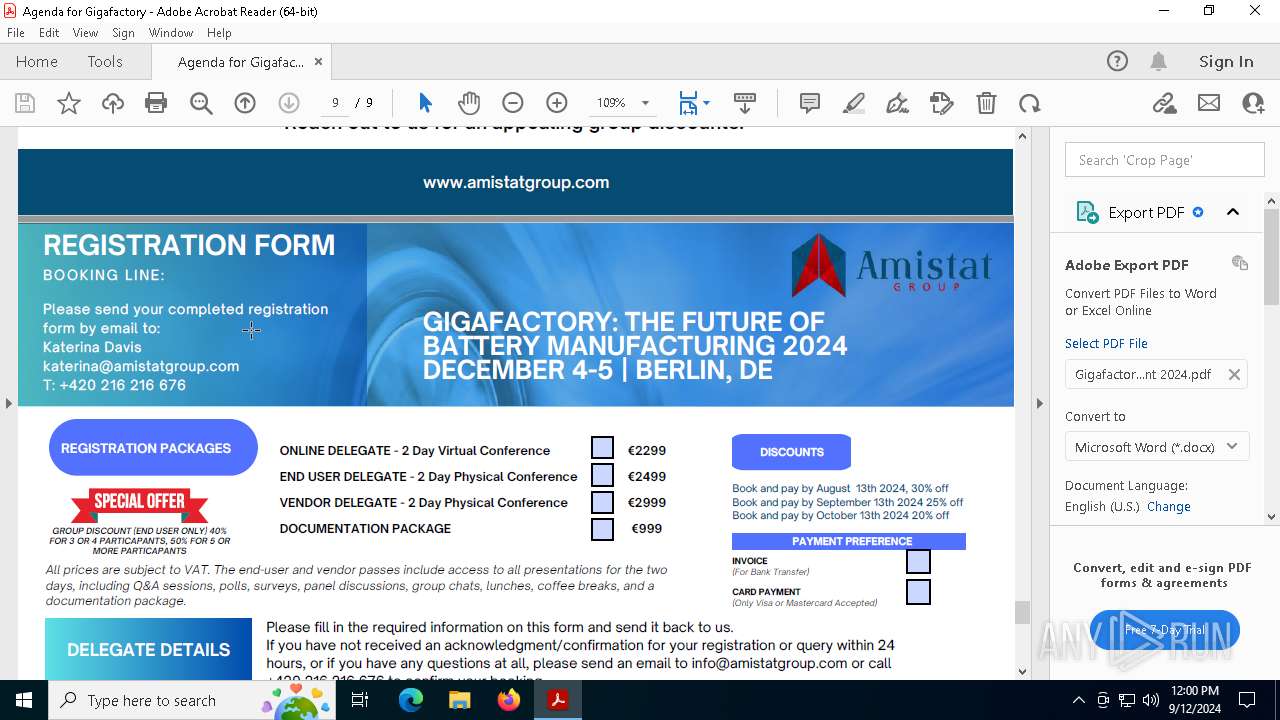
Task: Open the Find text magnifier
Action: point(201,103)
